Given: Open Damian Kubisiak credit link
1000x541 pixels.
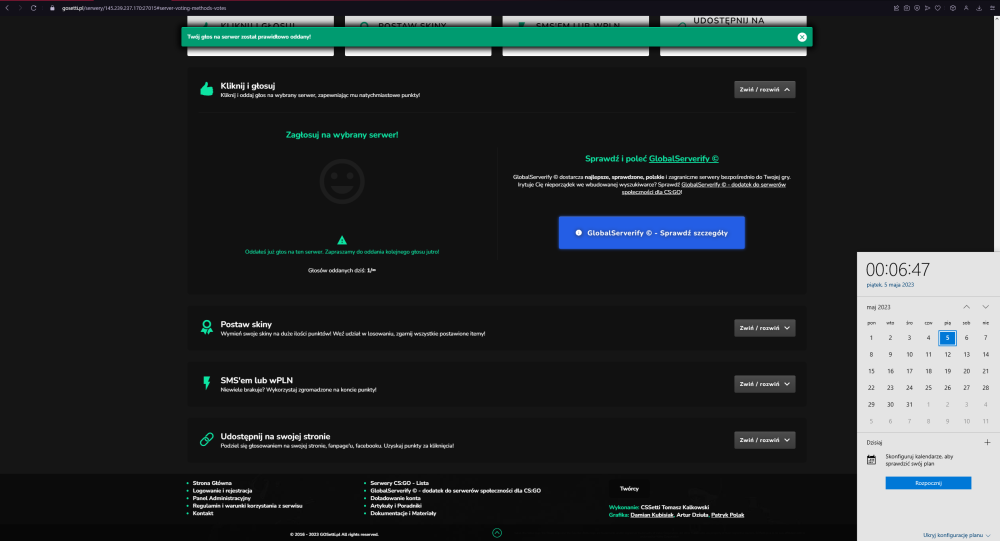Looking at the screenshot, I should click(x=652, y=515).
